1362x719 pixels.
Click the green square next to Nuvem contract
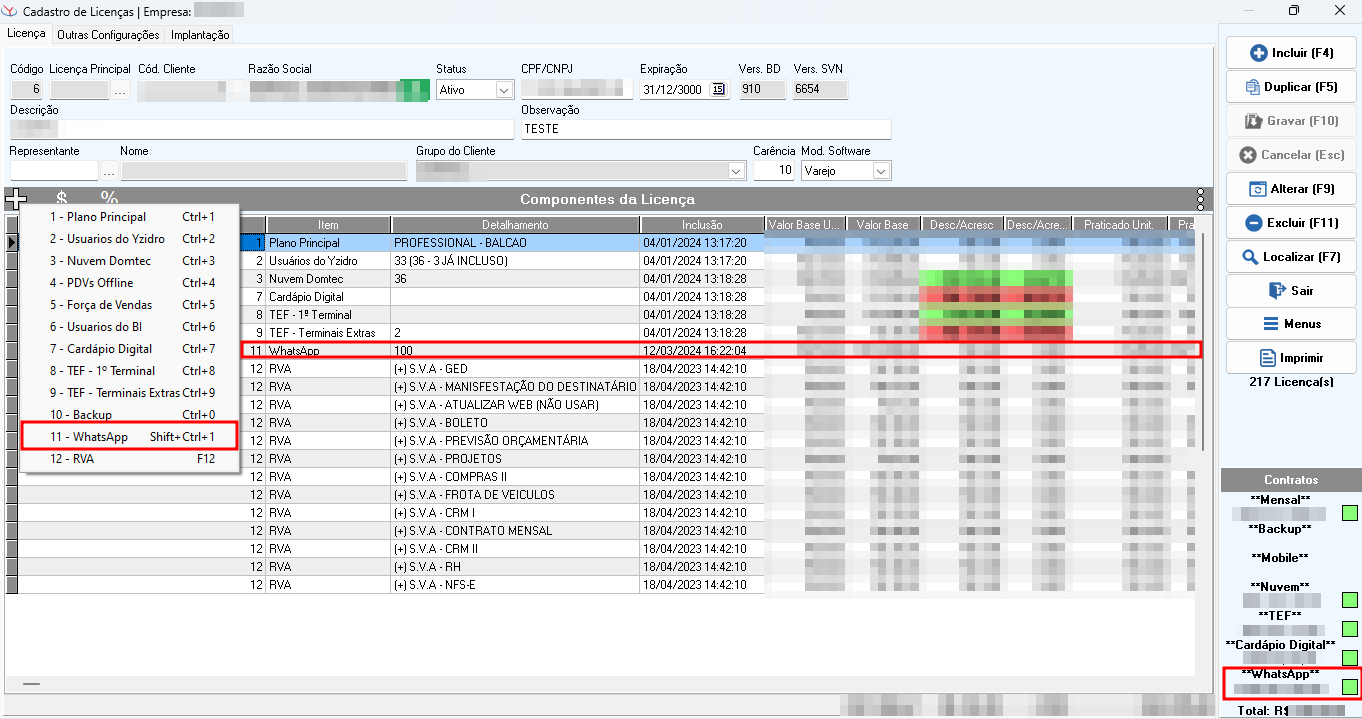click(1349, 600)
